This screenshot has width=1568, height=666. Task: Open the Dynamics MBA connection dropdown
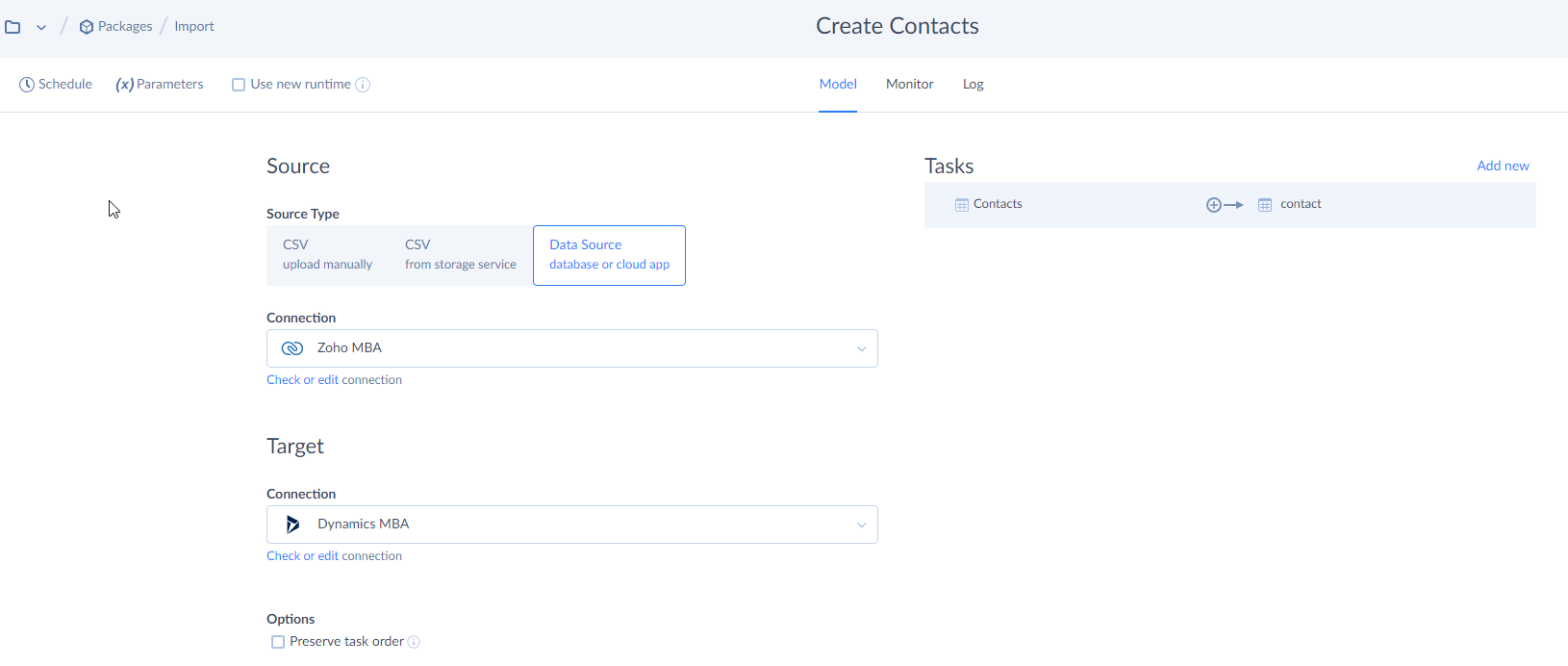(571, 525)
